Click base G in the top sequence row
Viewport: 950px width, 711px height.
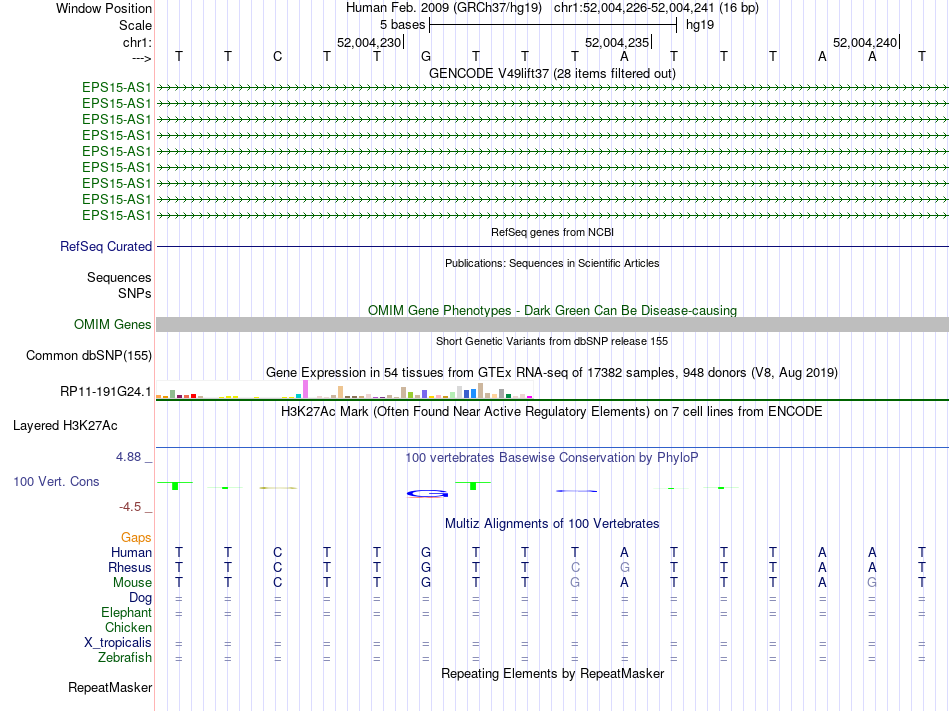pos(426,56)
